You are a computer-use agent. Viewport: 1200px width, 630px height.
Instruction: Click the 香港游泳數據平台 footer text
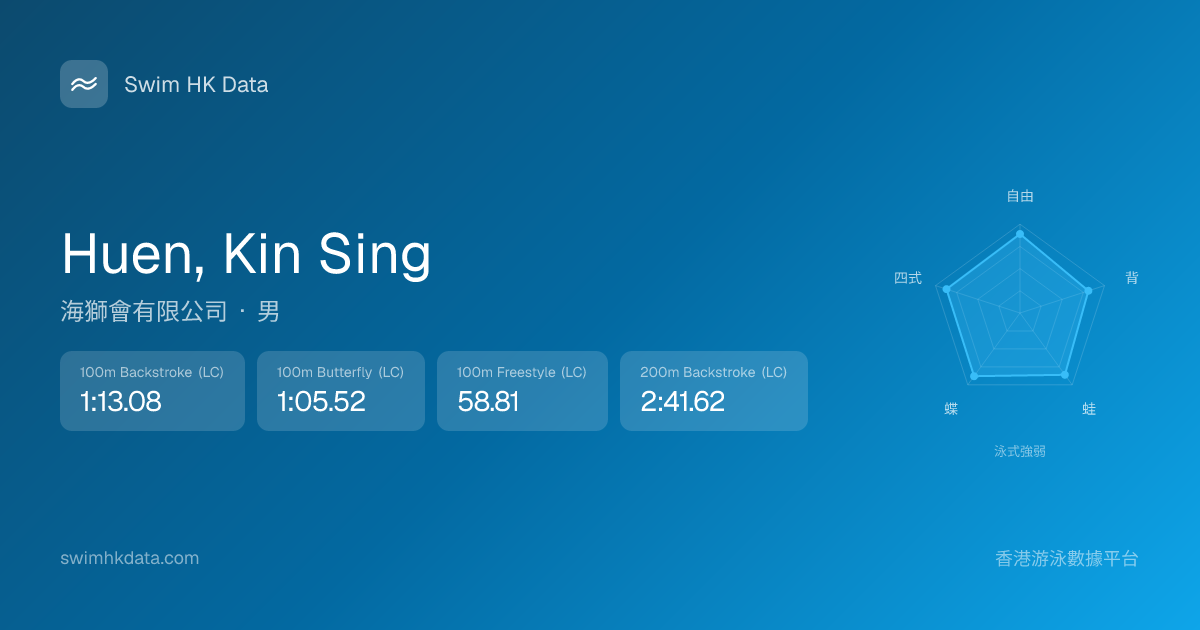(1067, 559)
